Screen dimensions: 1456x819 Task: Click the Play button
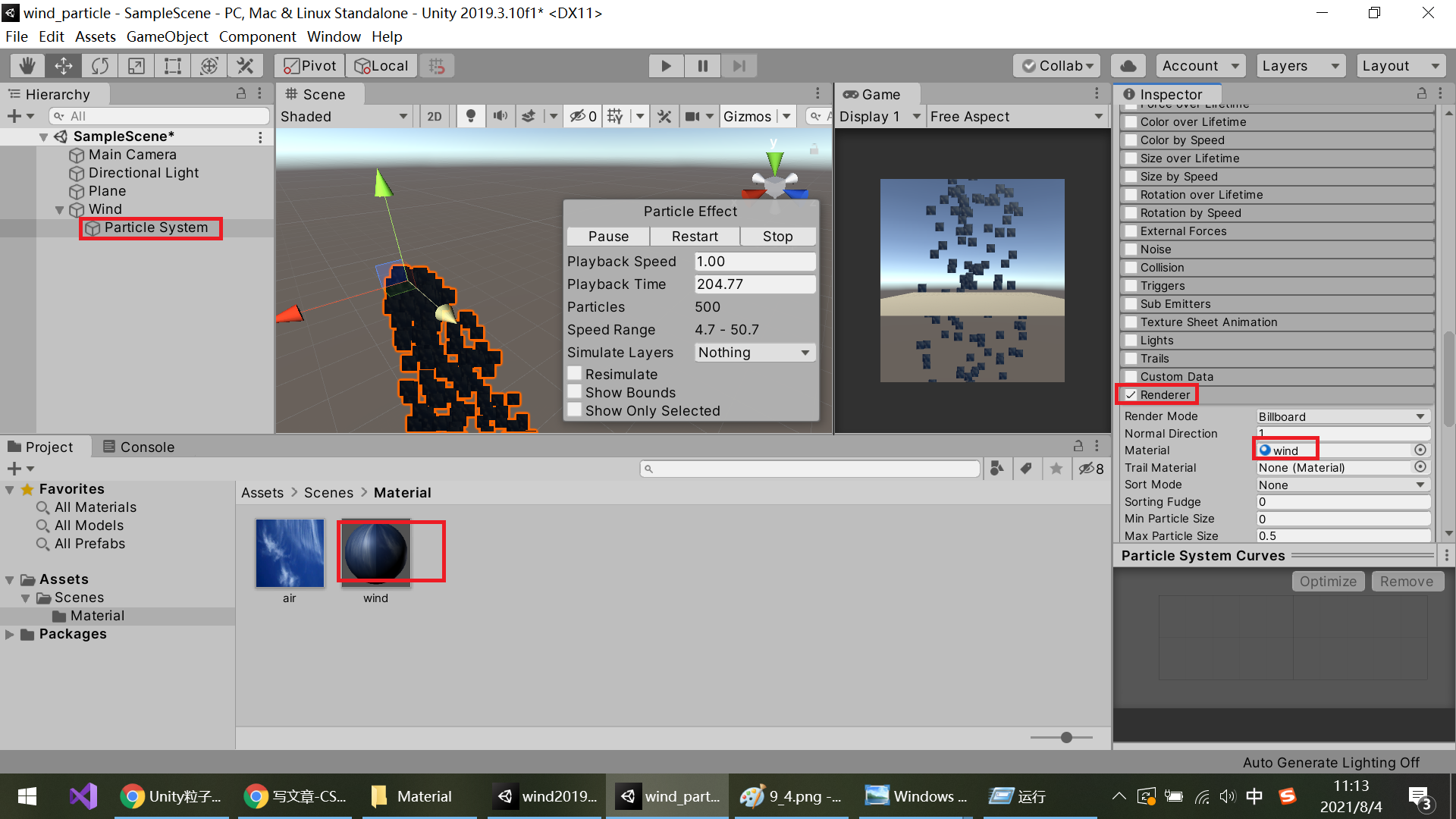click(x=666, y=66)
